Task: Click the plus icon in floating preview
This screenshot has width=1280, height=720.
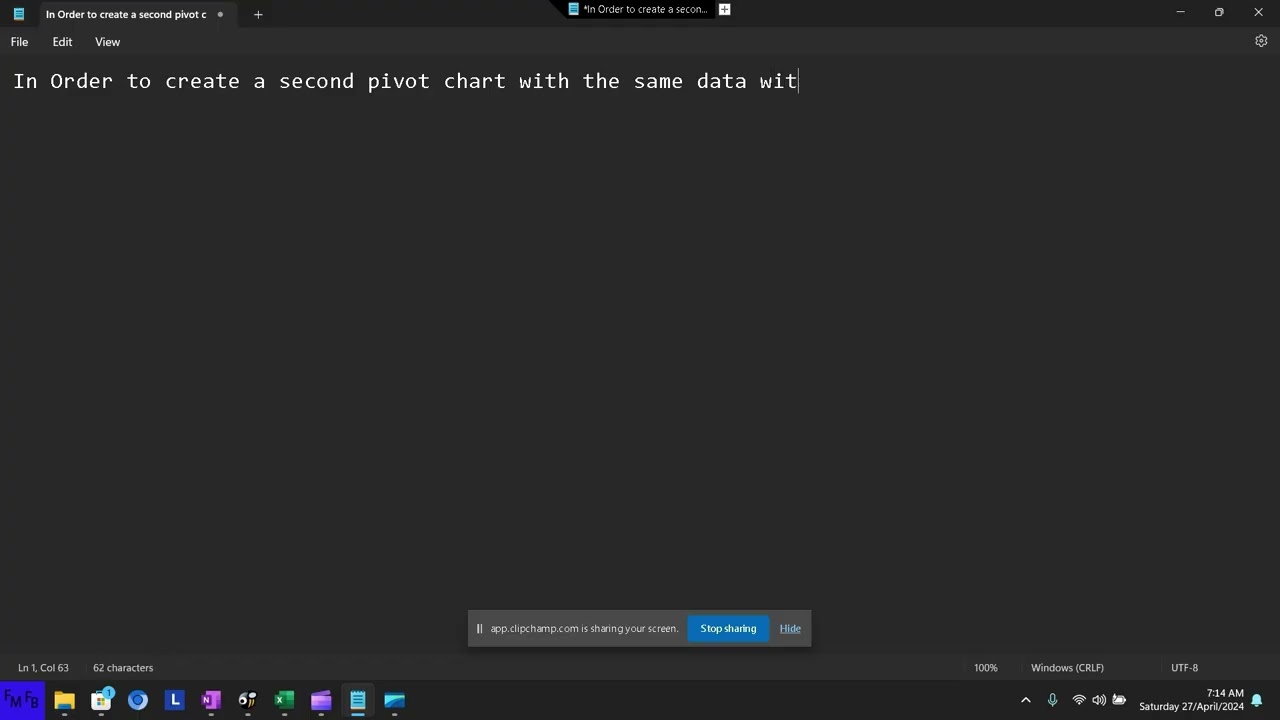Action: coord(724,9)
